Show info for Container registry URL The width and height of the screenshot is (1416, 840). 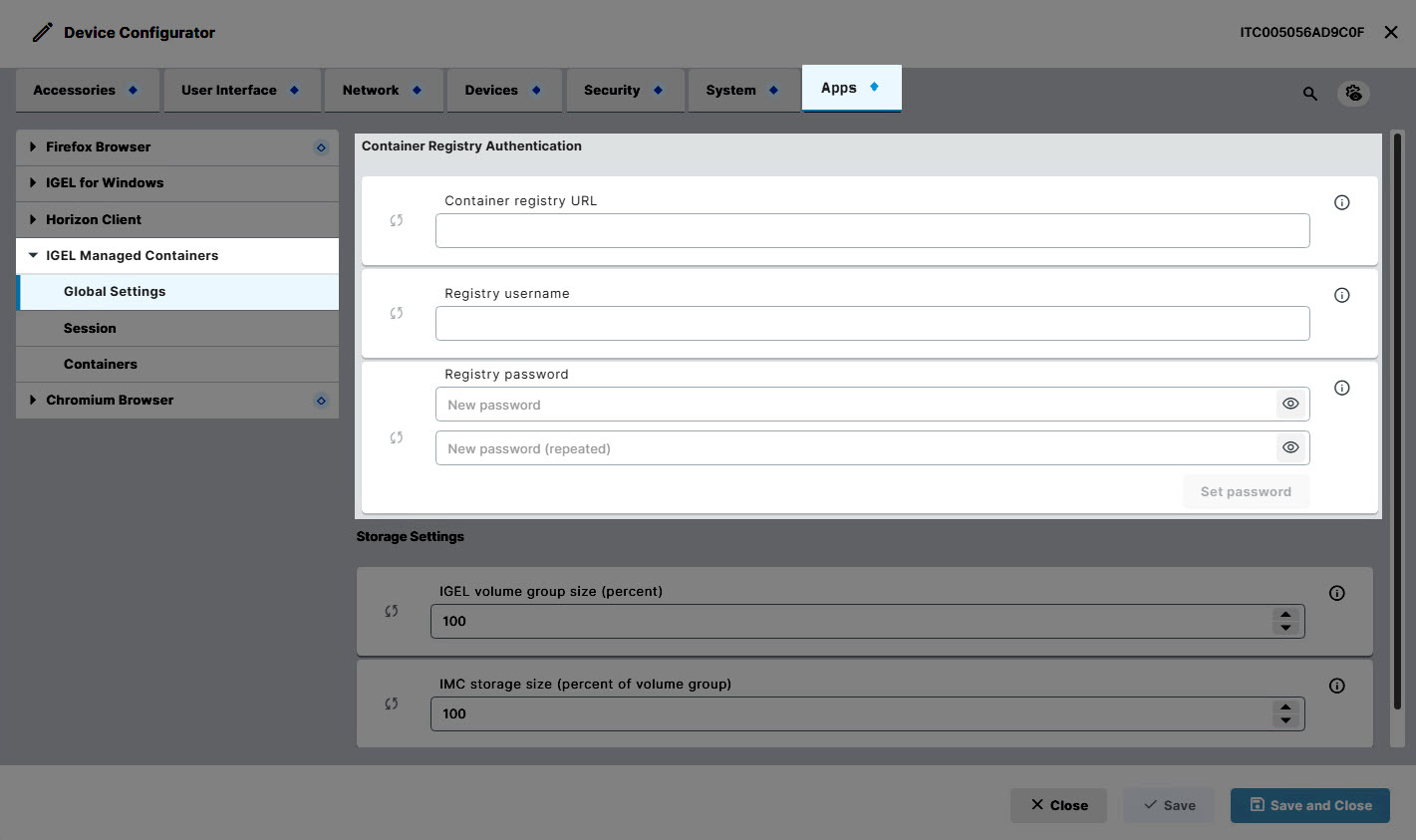(x=1342, y=202)
